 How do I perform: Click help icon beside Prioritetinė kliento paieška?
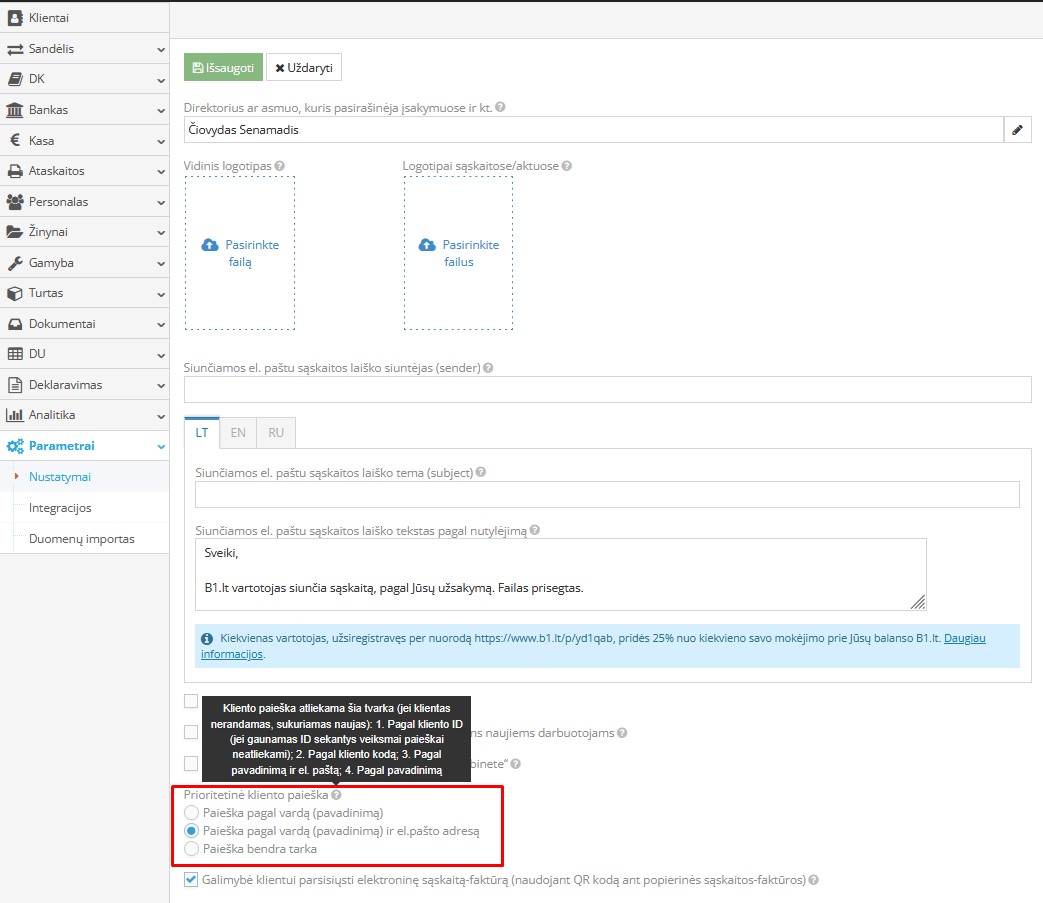336,795
